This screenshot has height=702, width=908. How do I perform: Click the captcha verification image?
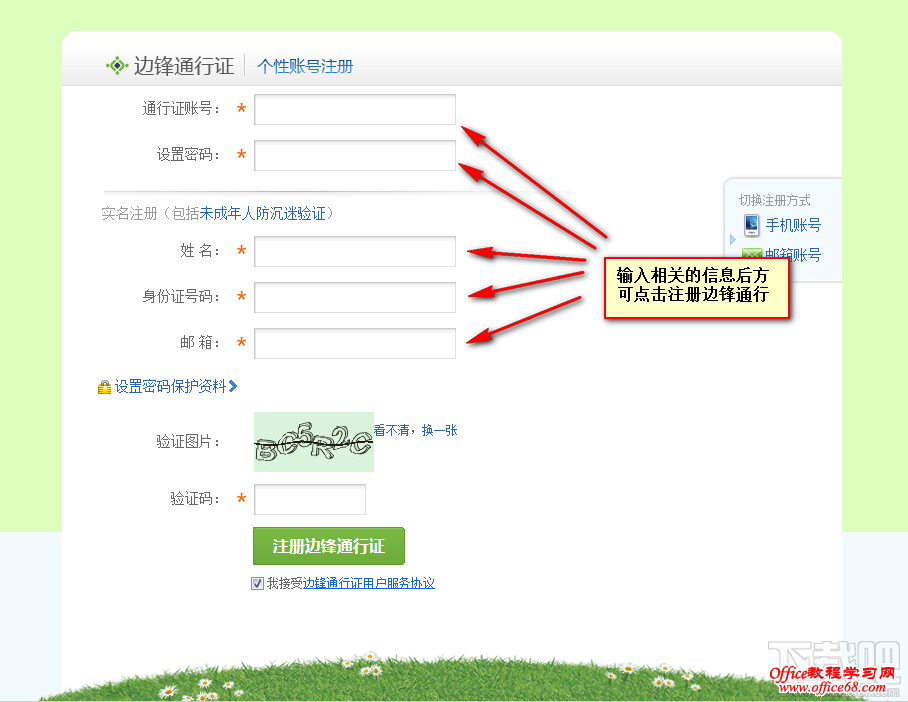click(314, 441)
